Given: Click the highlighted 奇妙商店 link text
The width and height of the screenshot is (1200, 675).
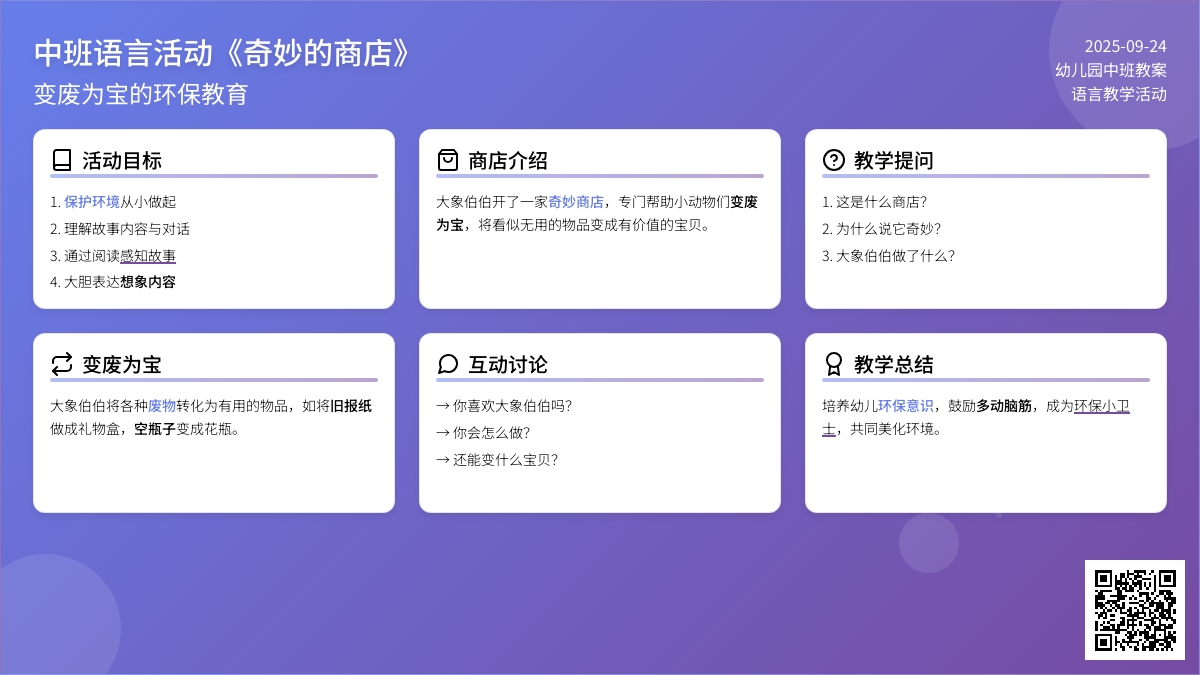Looking at the screenshot, I should pyautogui.click(x=576, y=201).
